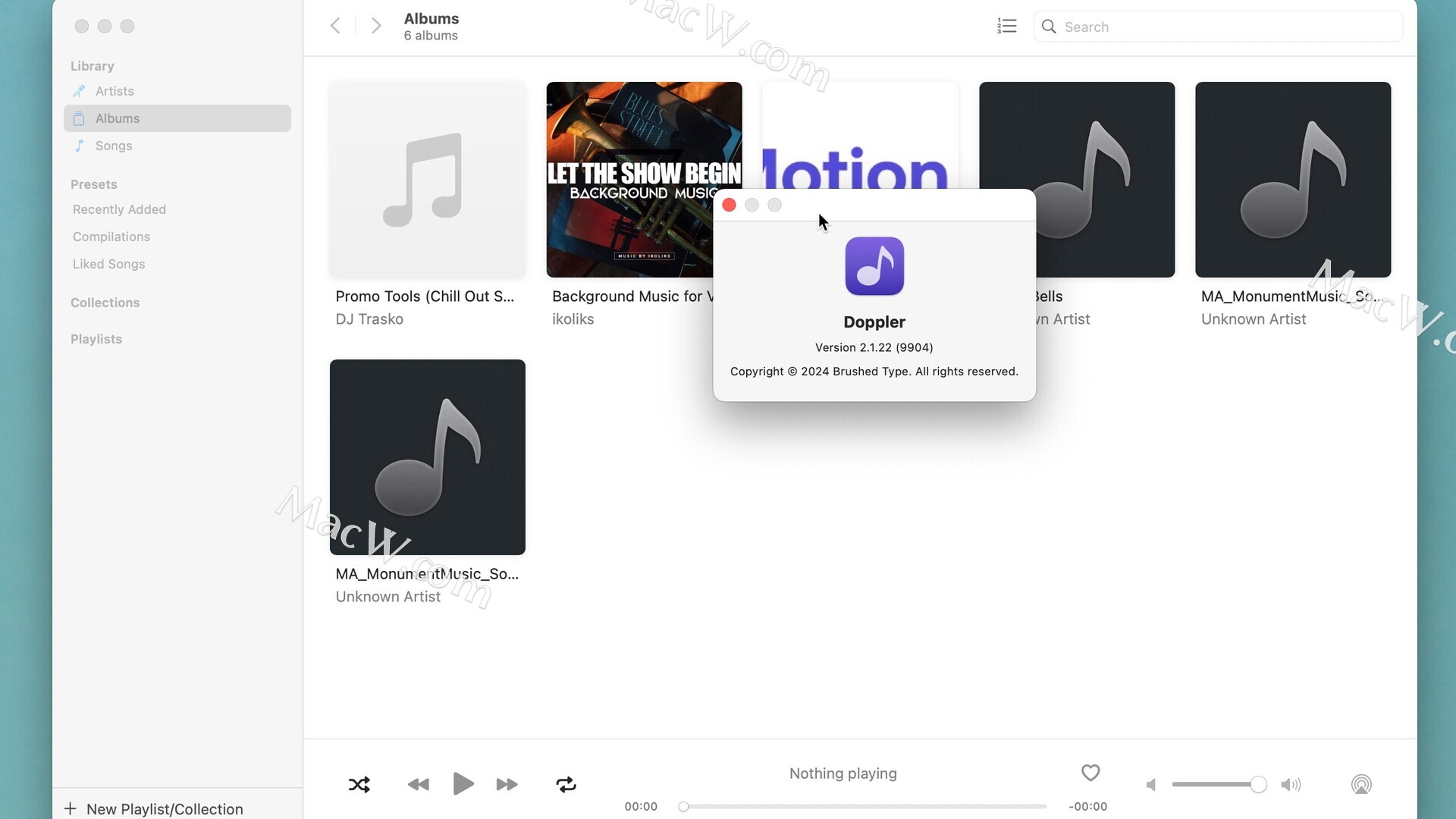
Task: Click the 'Nothing playing' status label
Action: [x=843, y=773]
